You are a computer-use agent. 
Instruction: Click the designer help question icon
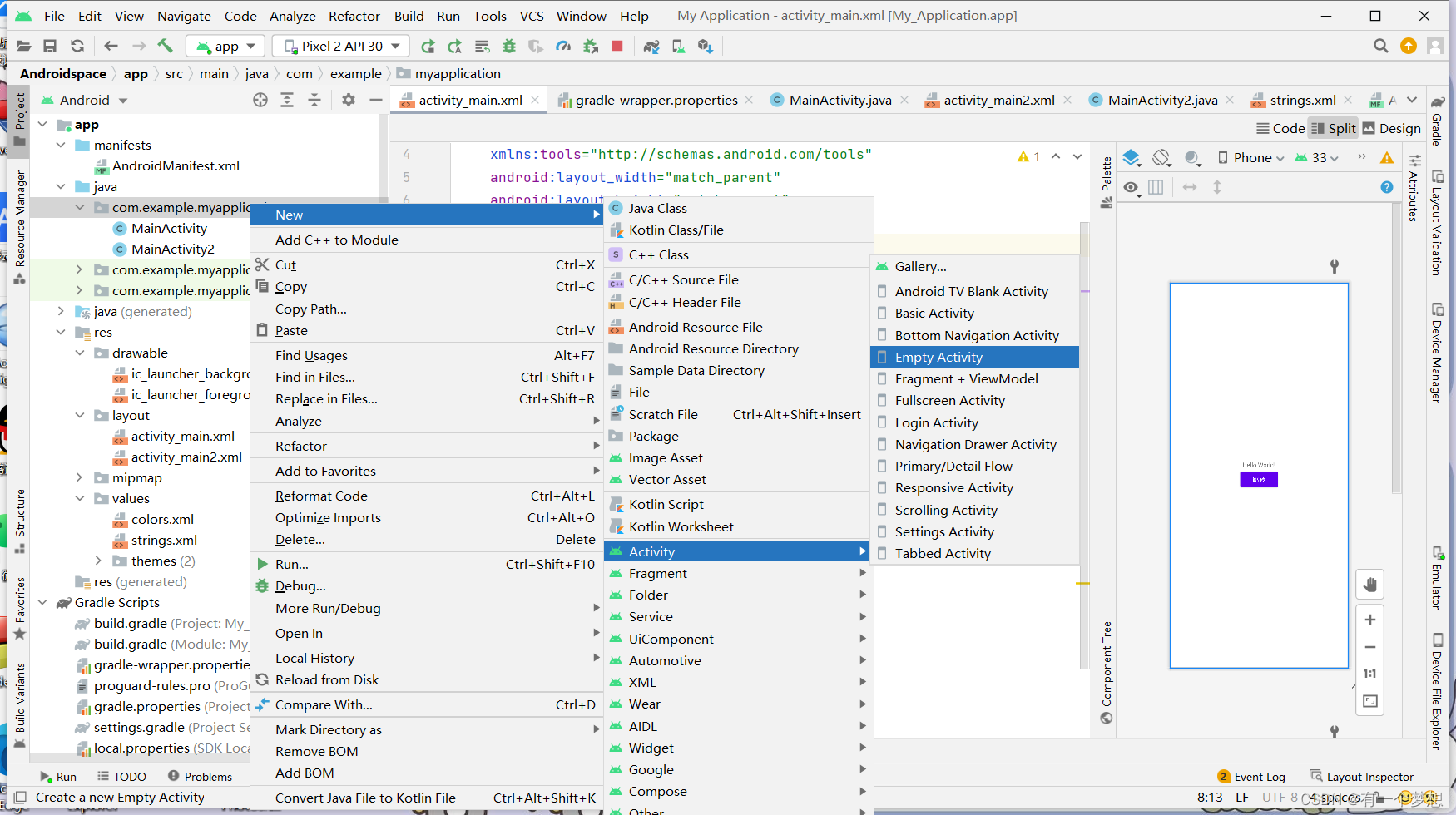[1387, 187]
